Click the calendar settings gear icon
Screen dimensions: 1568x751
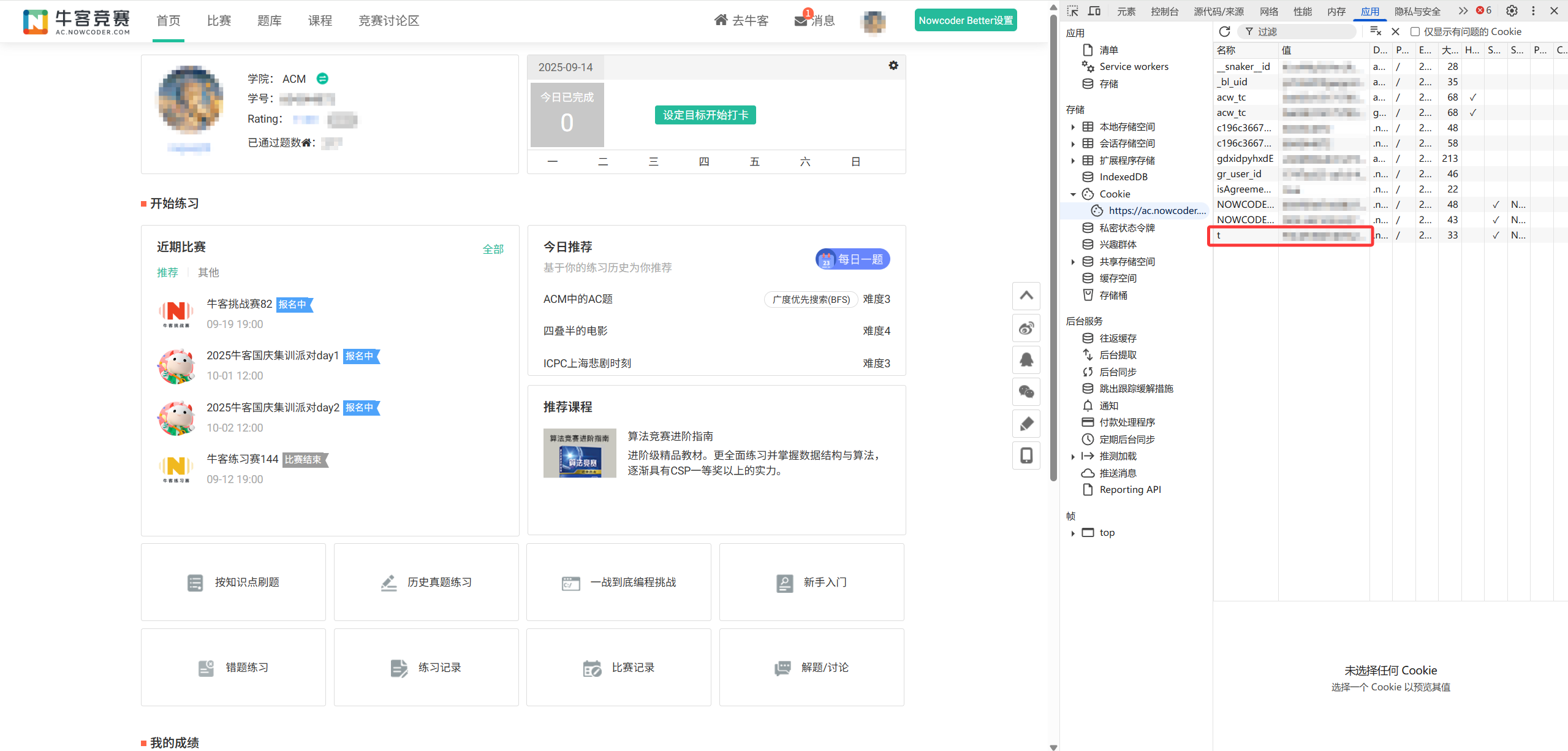coord(893,66)
